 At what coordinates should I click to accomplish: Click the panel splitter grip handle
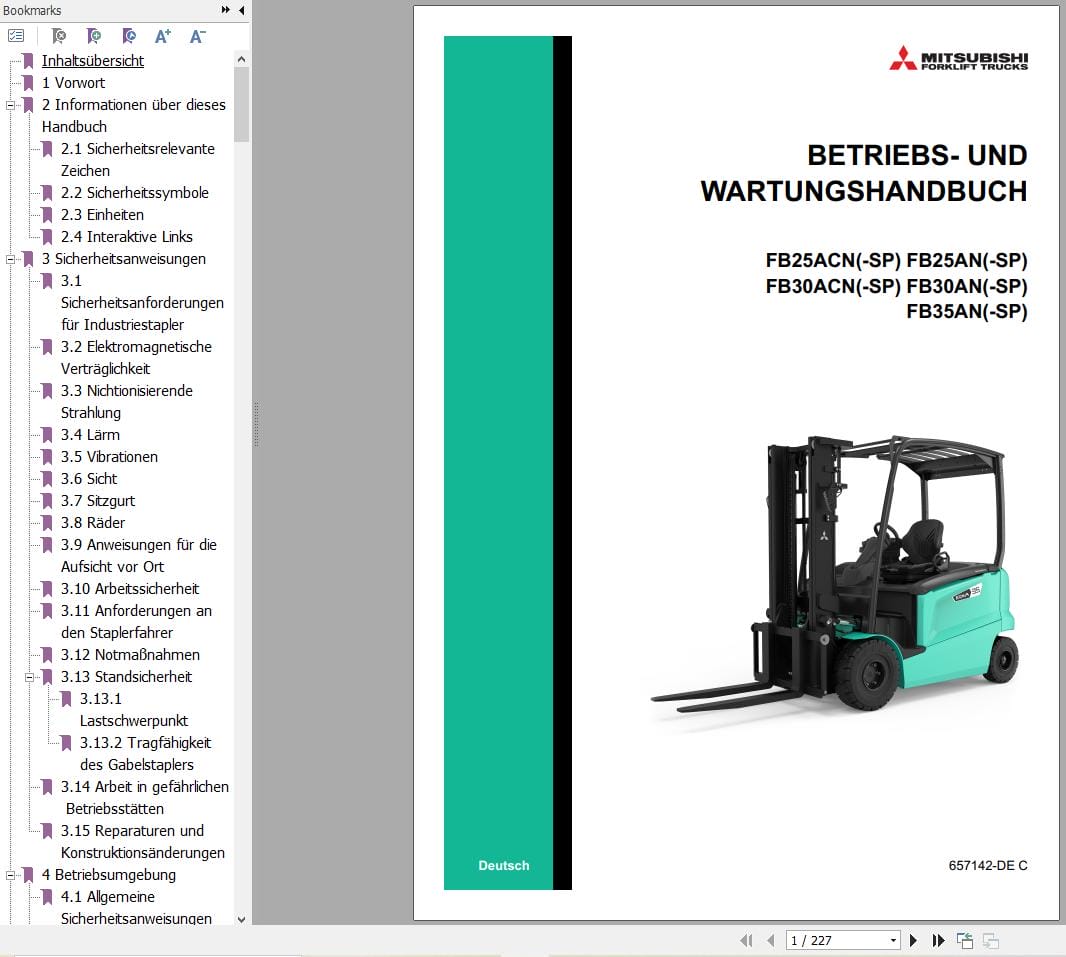256,424
